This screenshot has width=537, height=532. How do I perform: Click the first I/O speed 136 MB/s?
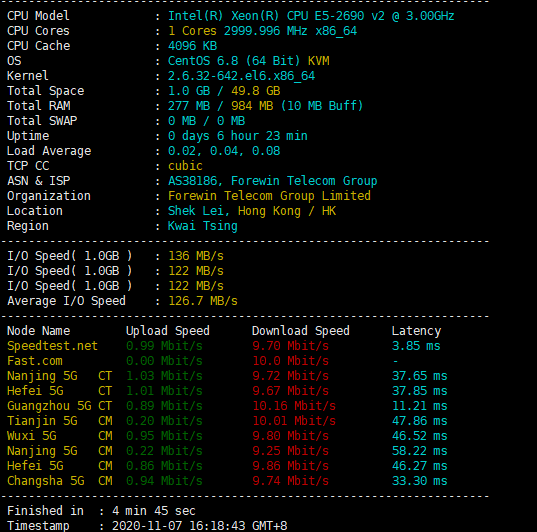click(x=196, y=256)
